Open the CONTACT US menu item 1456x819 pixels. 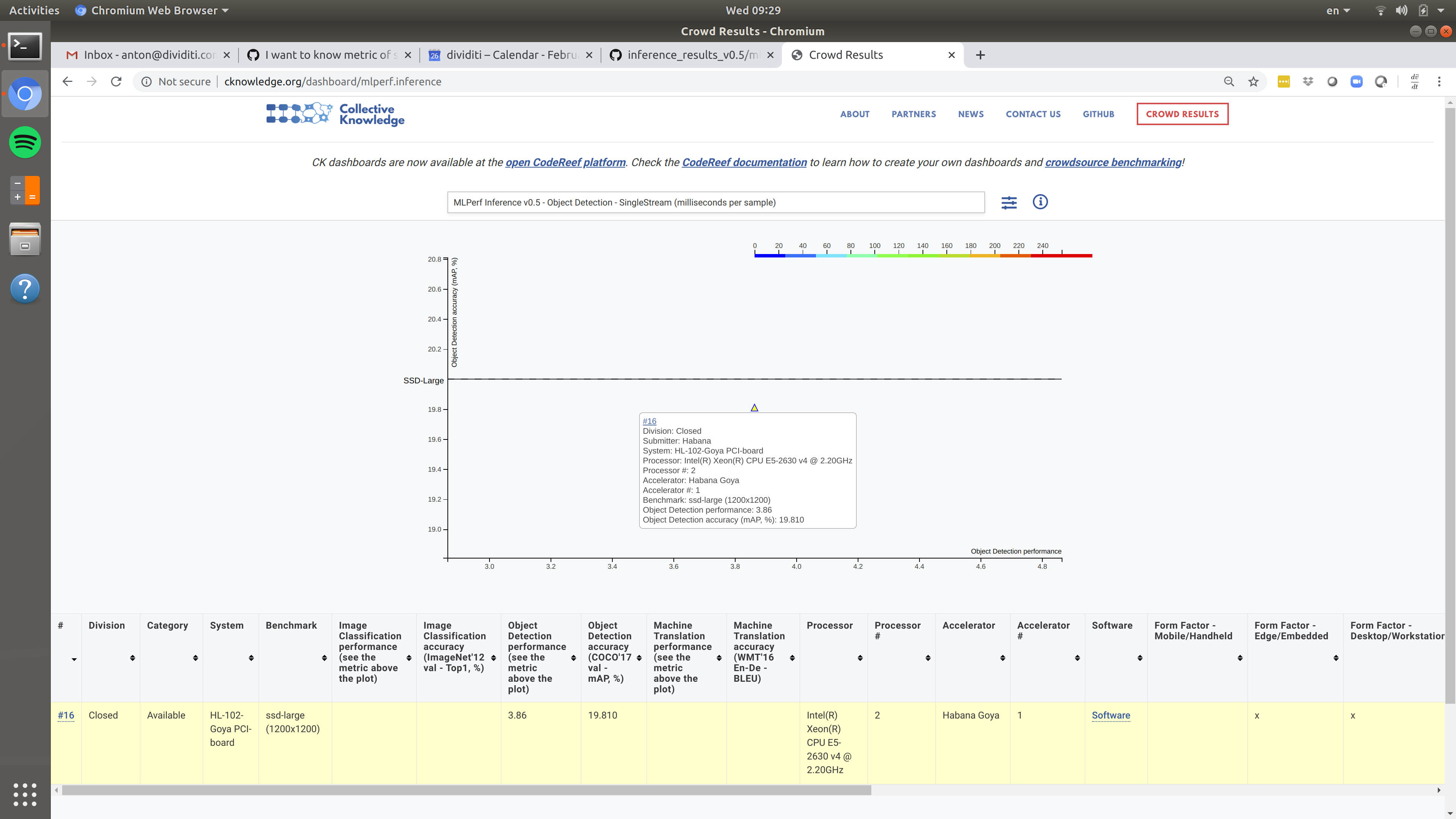click(1032, 114)
